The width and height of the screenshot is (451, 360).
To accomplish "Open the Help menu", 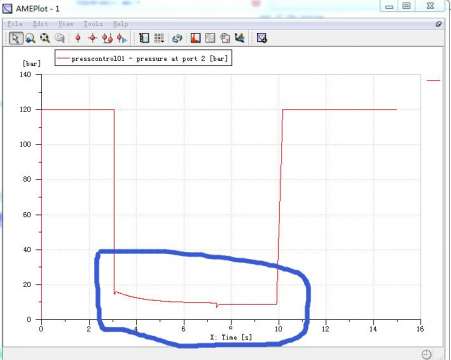I will point(121,24).
